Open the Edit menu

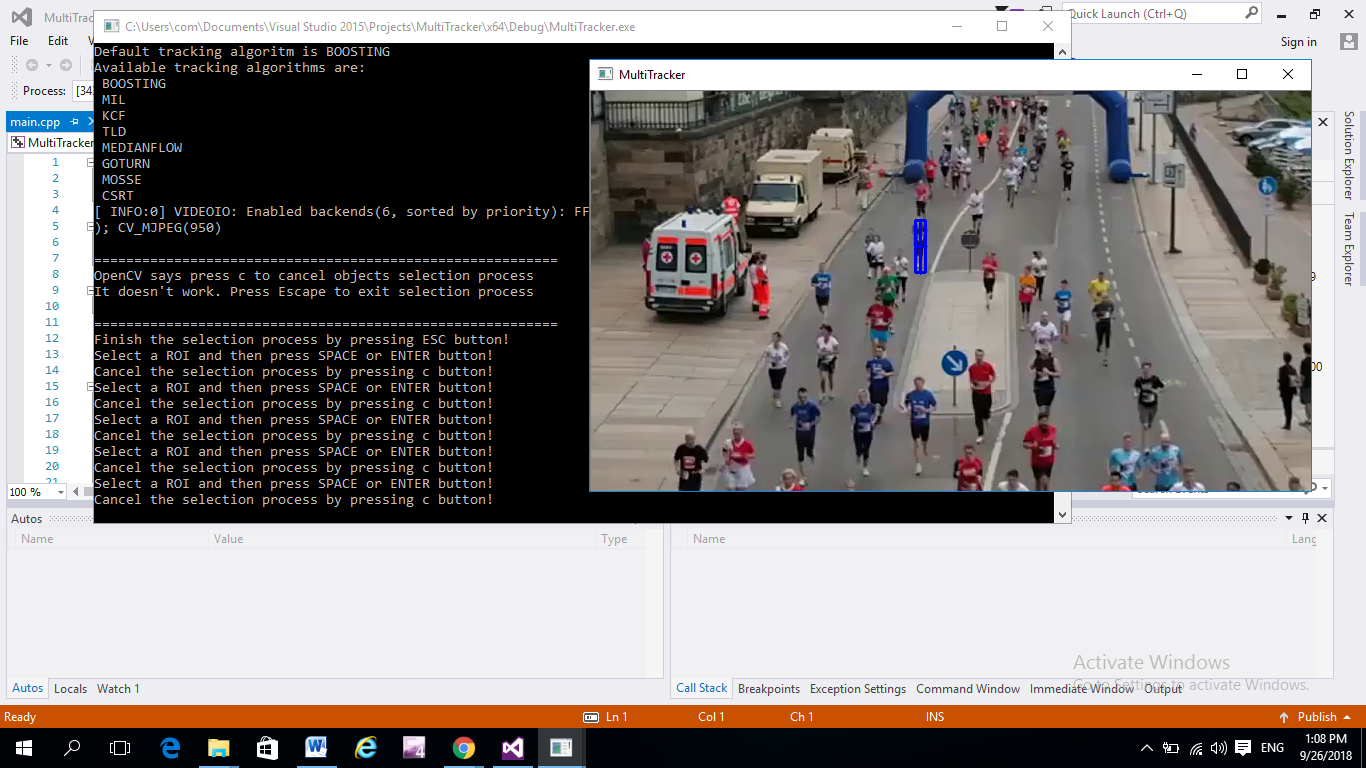point(58,41)
